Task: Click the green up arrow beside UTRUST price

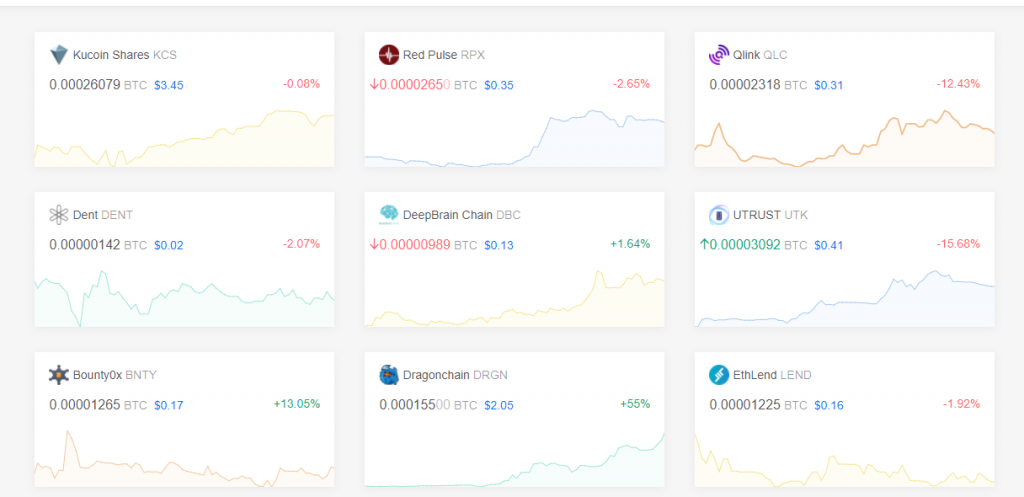Action: click(704, 245)
